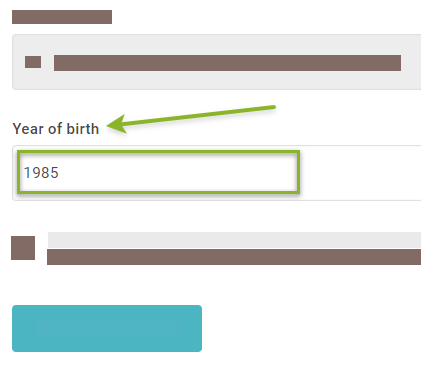Click the teal submit button

107,328
